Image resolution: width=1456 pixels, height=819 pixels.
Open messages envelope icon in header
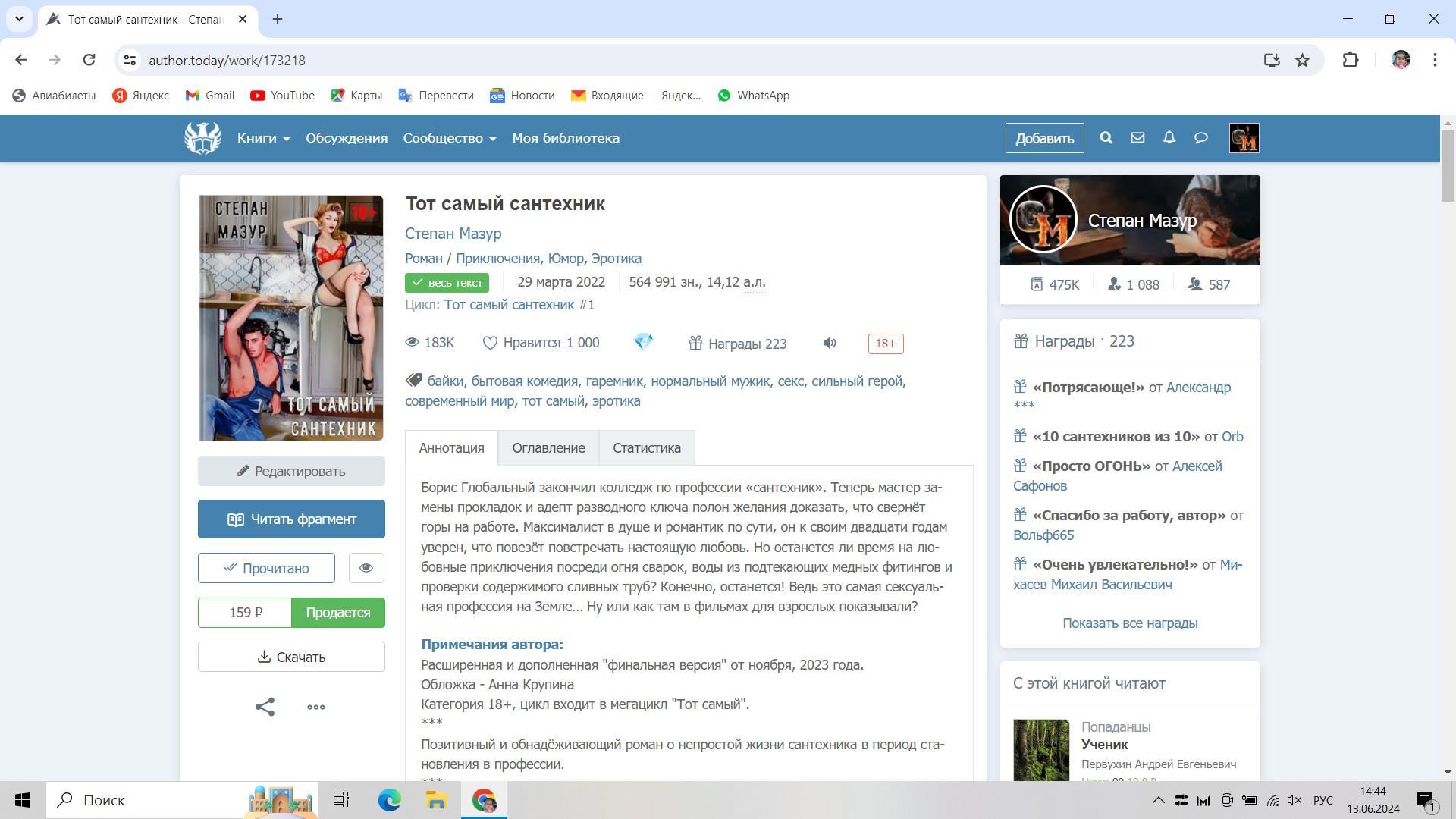1137,138
